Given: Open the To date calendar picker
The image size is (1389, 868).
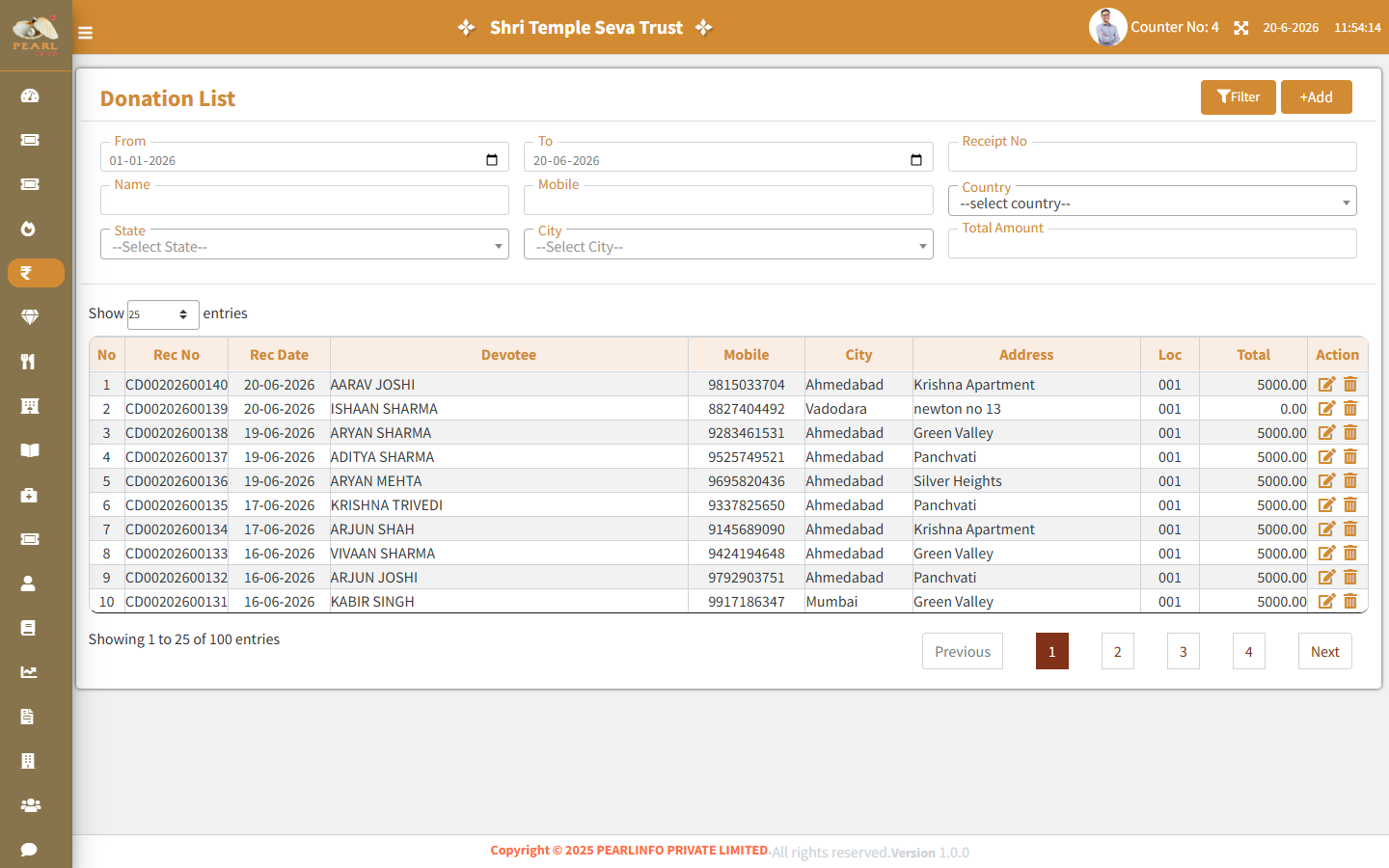Looking at the screenshot, I should pos(916,160).
